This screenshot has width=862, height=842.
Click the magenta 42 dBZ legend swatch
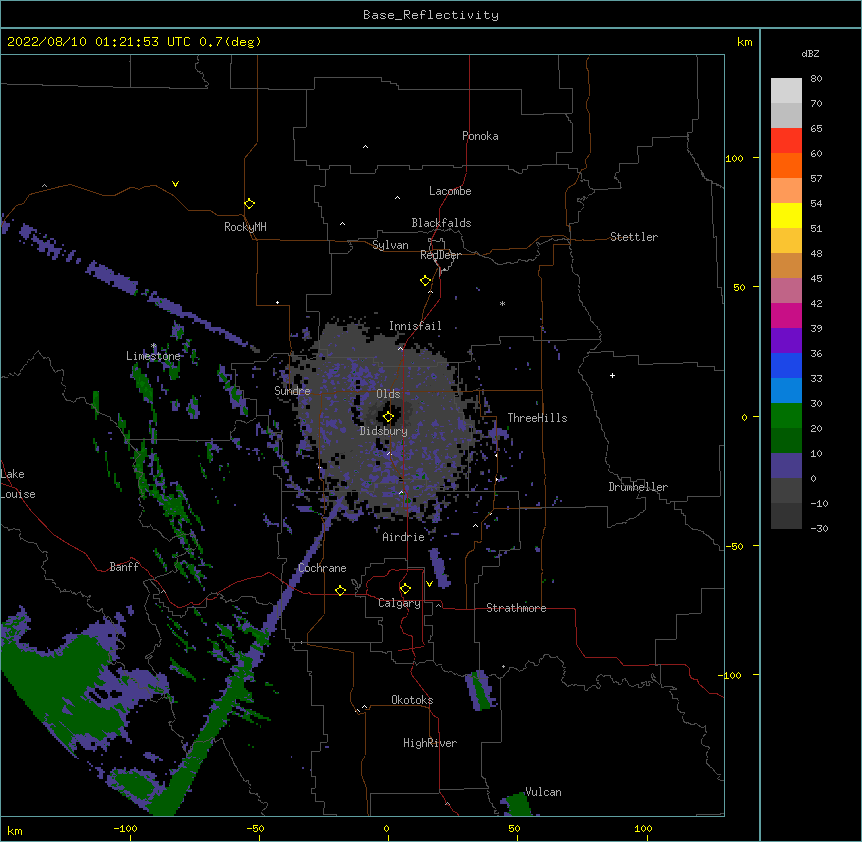coord(786,315)
